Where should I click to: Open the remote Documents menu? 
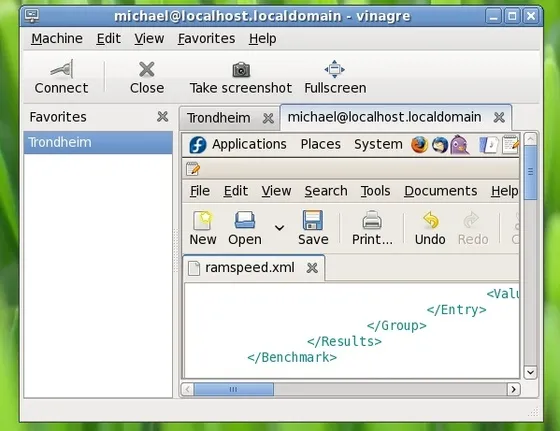coord(441,191)
